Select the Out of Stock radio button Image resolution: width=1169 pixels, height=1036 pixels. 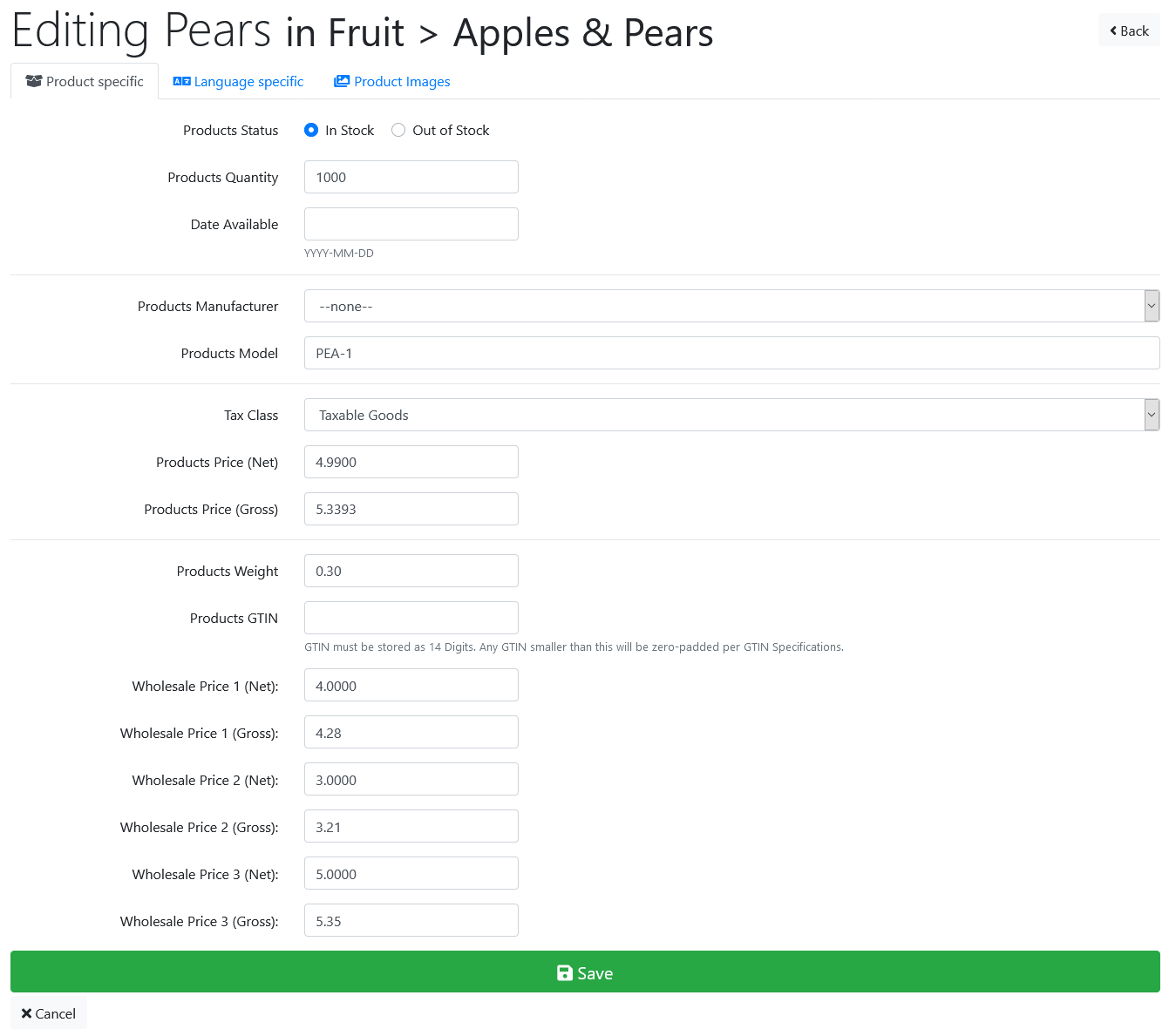[398, 130]
